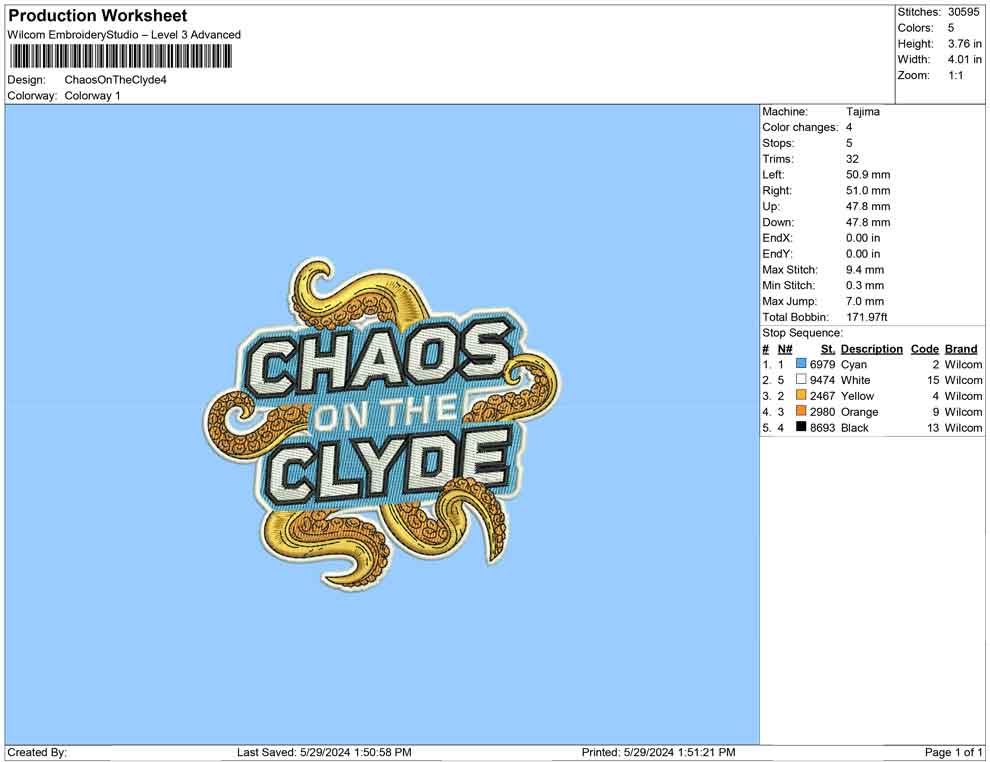
Task: Click the Stitches count value 30595
Action: coord(965,12)
